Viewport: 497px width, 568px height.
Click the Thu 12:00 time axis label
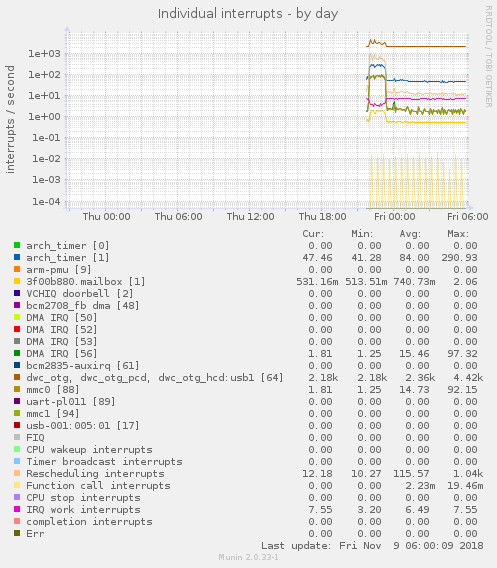(x=250, y=217)
